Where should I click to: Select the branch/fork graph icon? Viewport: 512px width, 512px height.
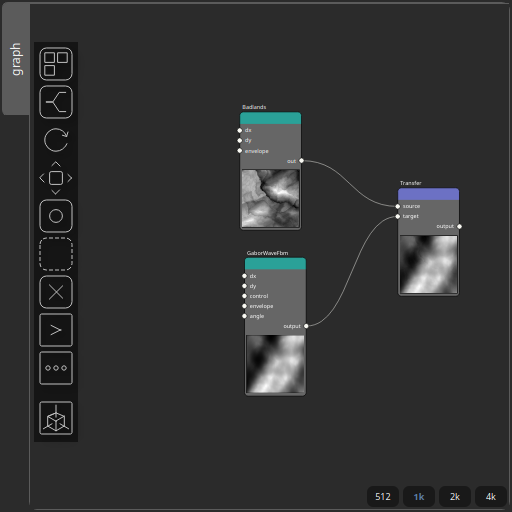[56, 102]
